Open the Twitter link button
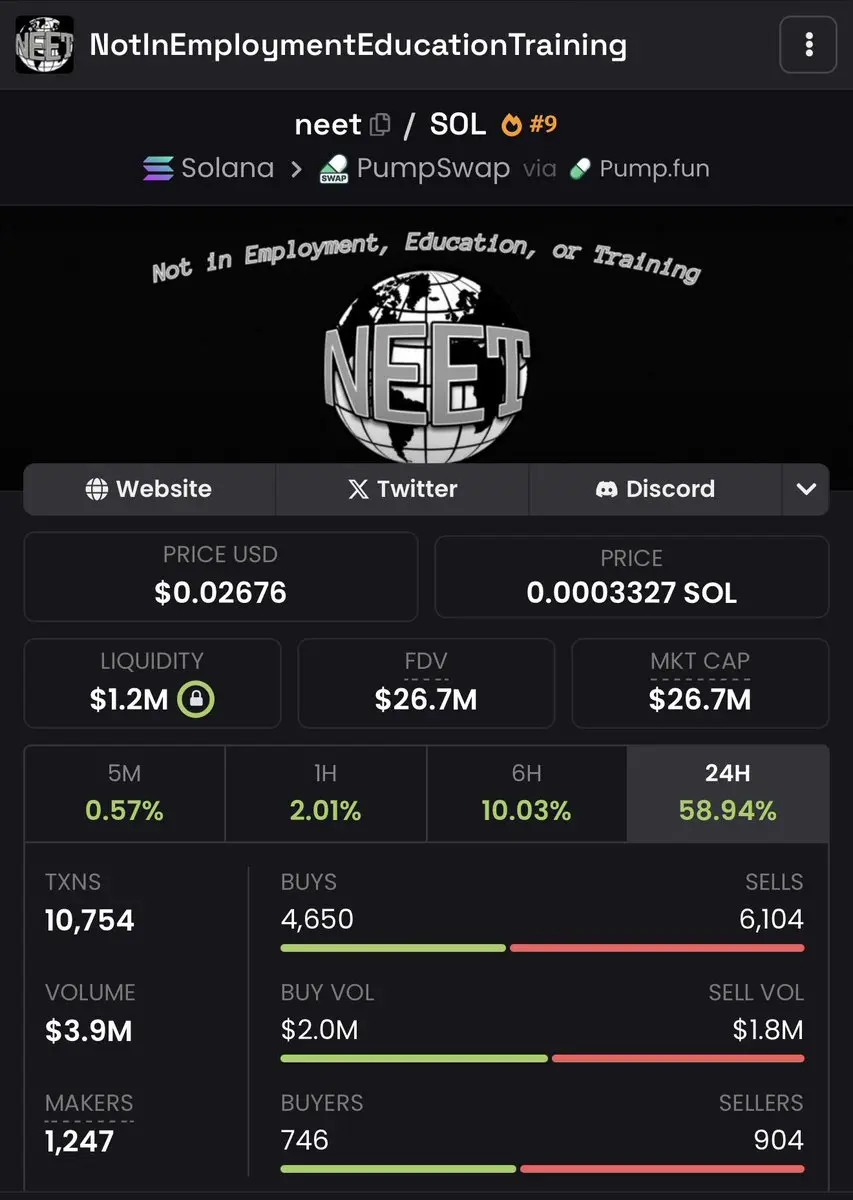This screenshot has width=853, height=1200. tap(402, 489)
